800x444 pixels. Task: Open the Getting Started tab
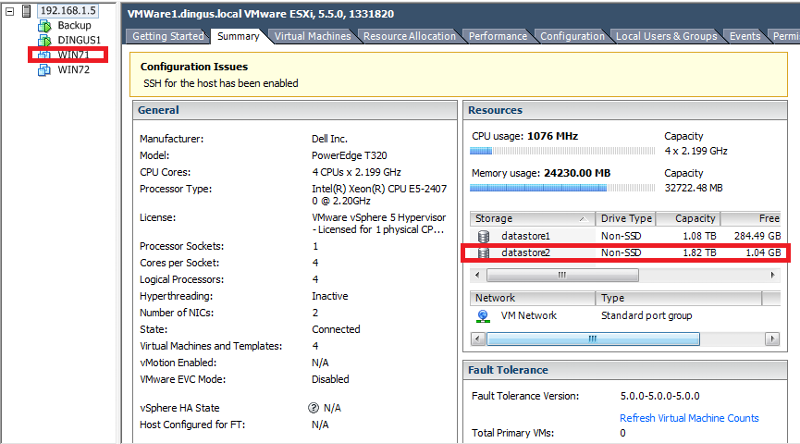click(x=168, y=36)
